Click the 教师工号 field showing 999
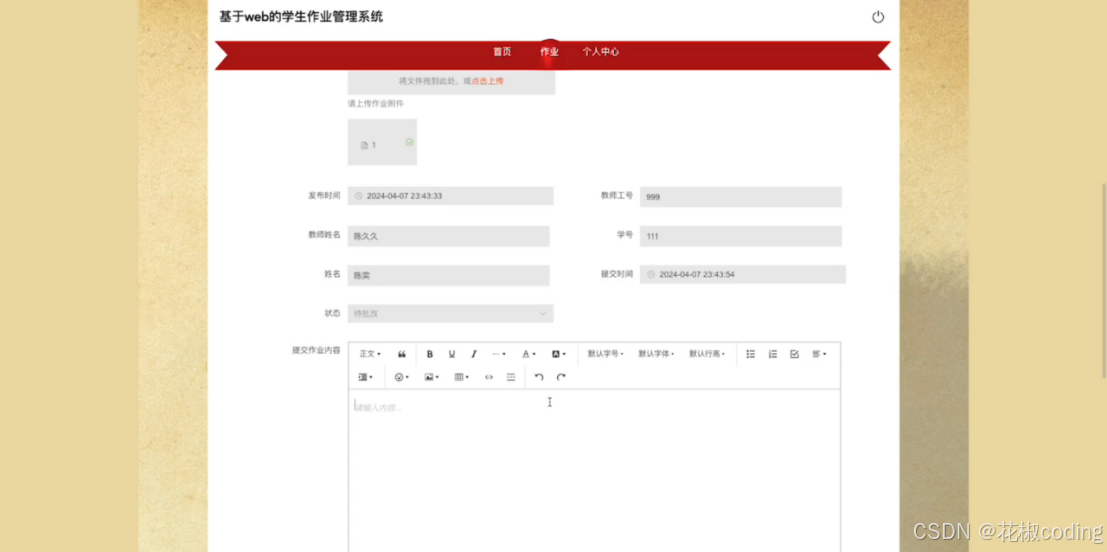The height and width of the screenshot is (552, 1107). click(x=741, y=197)
